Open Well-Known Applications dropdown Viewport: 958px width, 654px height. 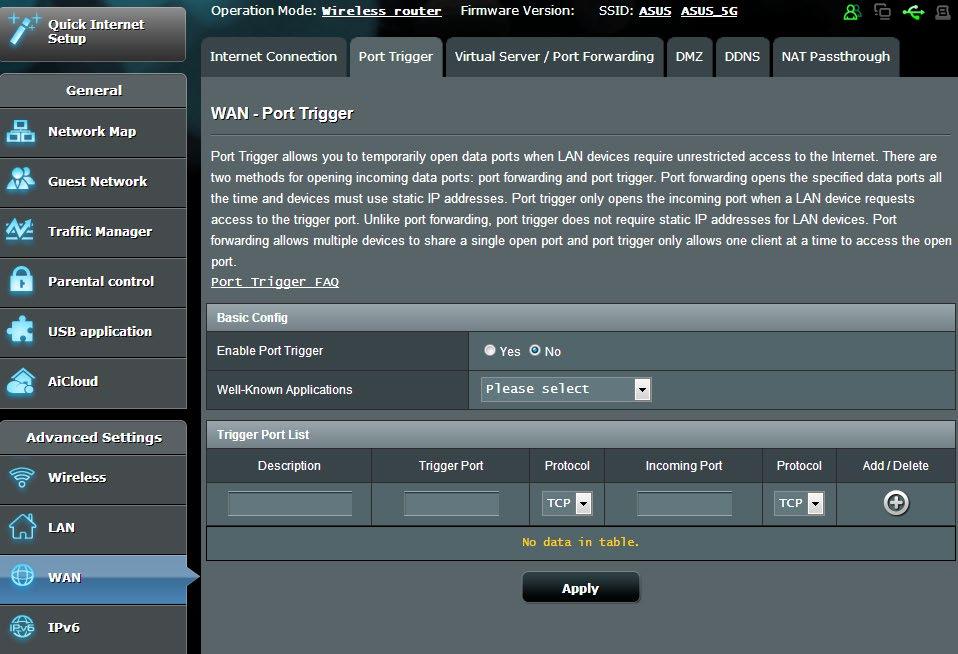coord(566,389)
